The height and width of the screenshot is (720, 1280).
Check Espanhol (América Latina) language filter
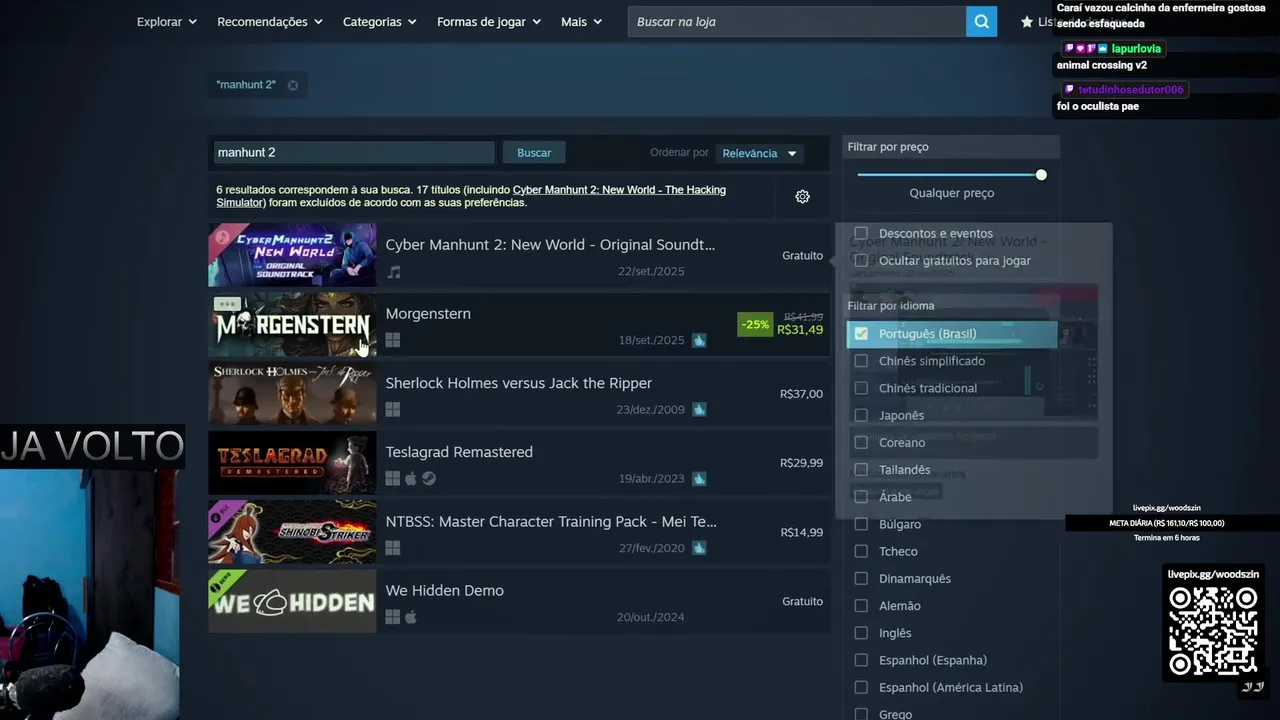(861, 687)
